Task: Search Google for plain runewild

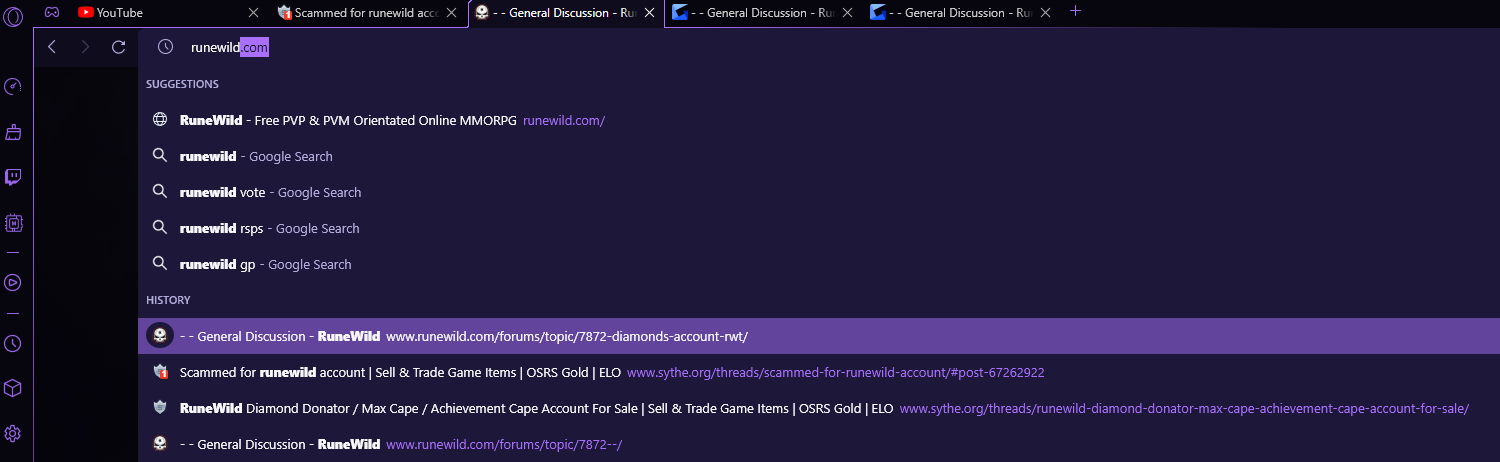Action: click(x=818, y=156)
